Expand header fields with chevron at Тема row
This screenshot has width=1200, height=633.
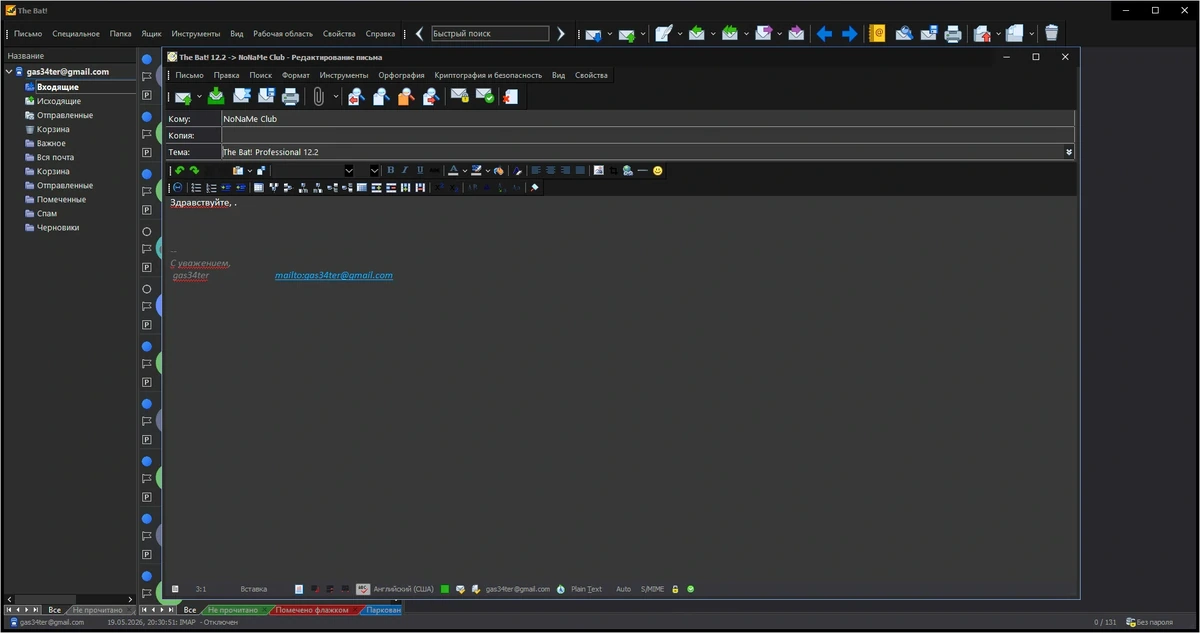(1069, 152)
